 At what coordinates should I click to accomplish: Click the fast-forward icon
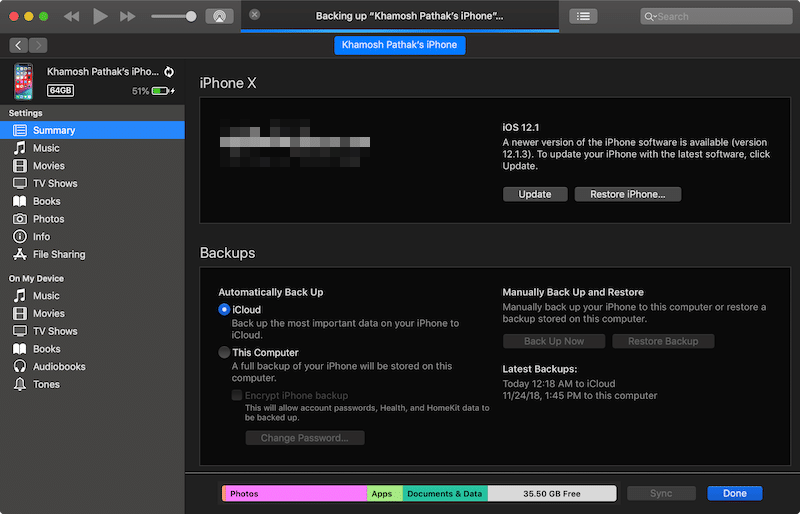[x=127, y=16]
